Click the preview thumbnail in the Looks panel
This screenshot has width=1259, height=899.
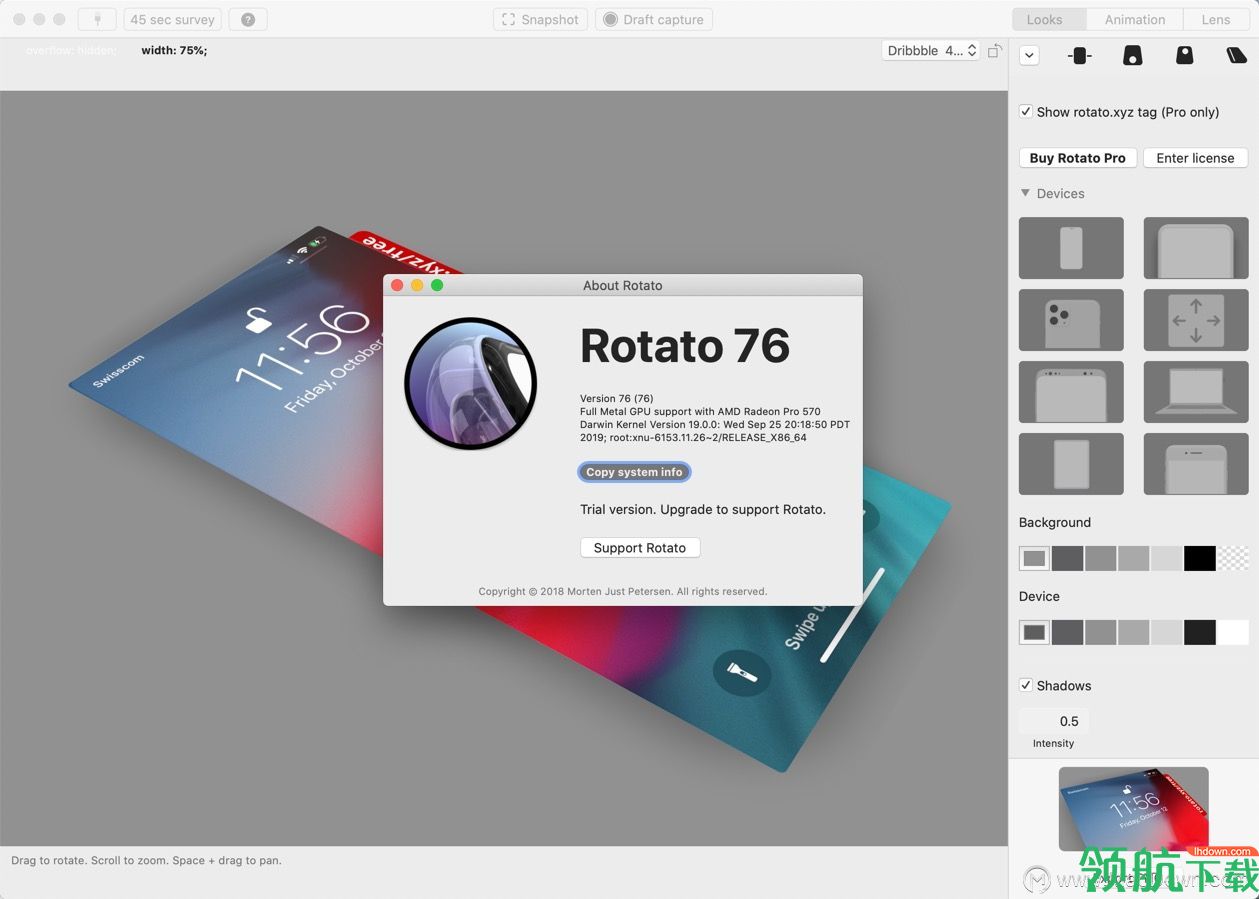click(x=1133, y=809)
